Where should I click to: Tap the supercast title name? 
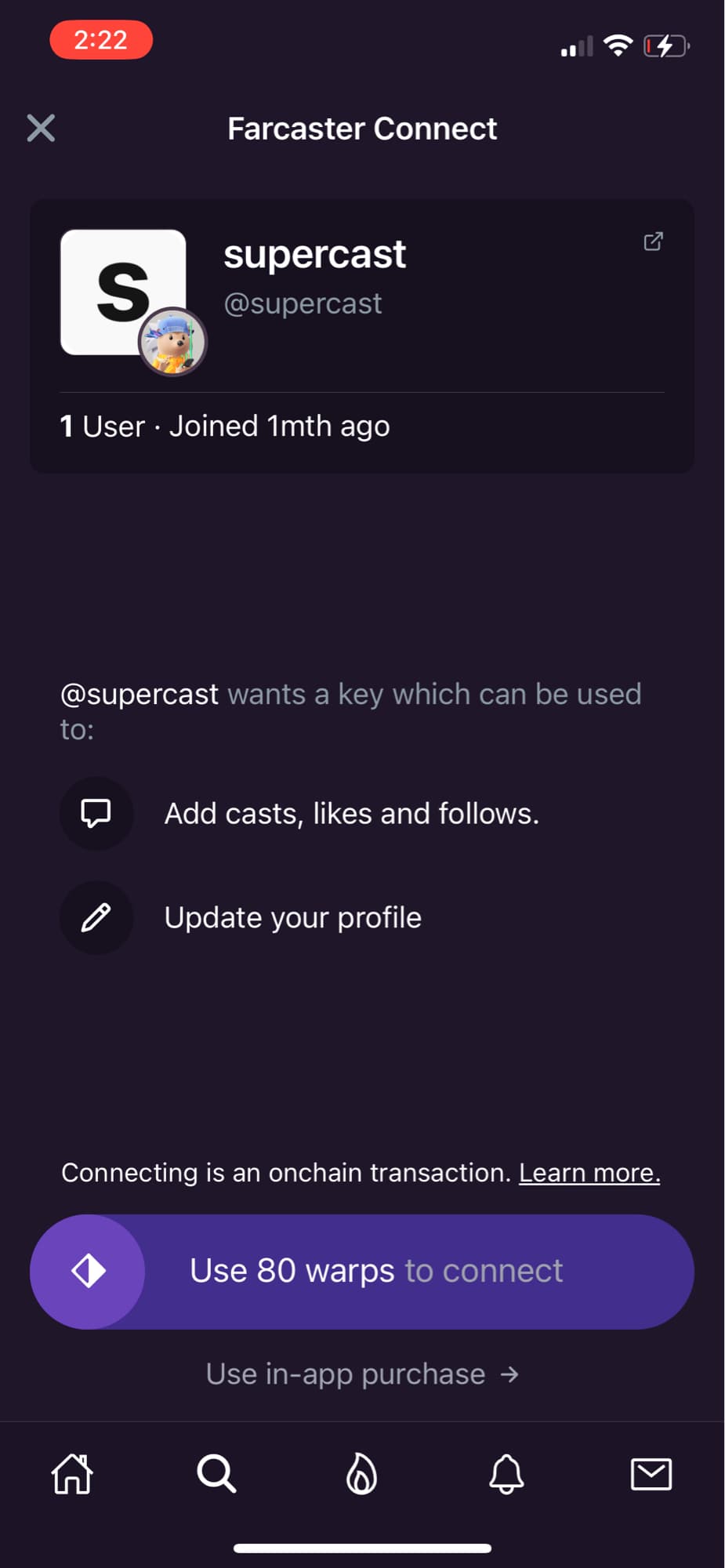pyautogui.click(x=314, y=254)
